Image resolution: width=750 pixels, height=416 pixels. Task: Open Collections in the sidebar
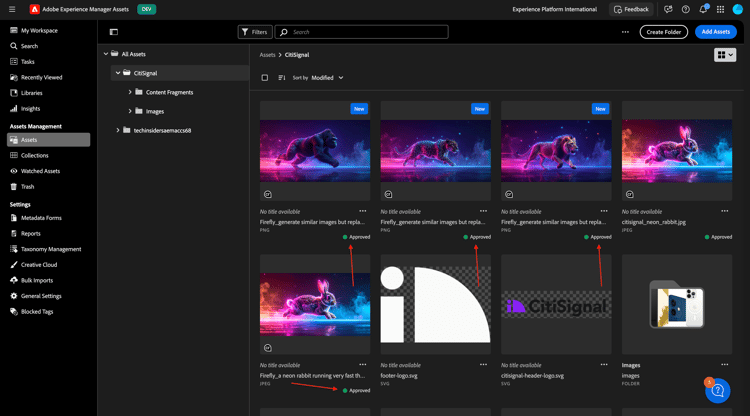click(x=35, y=155)
